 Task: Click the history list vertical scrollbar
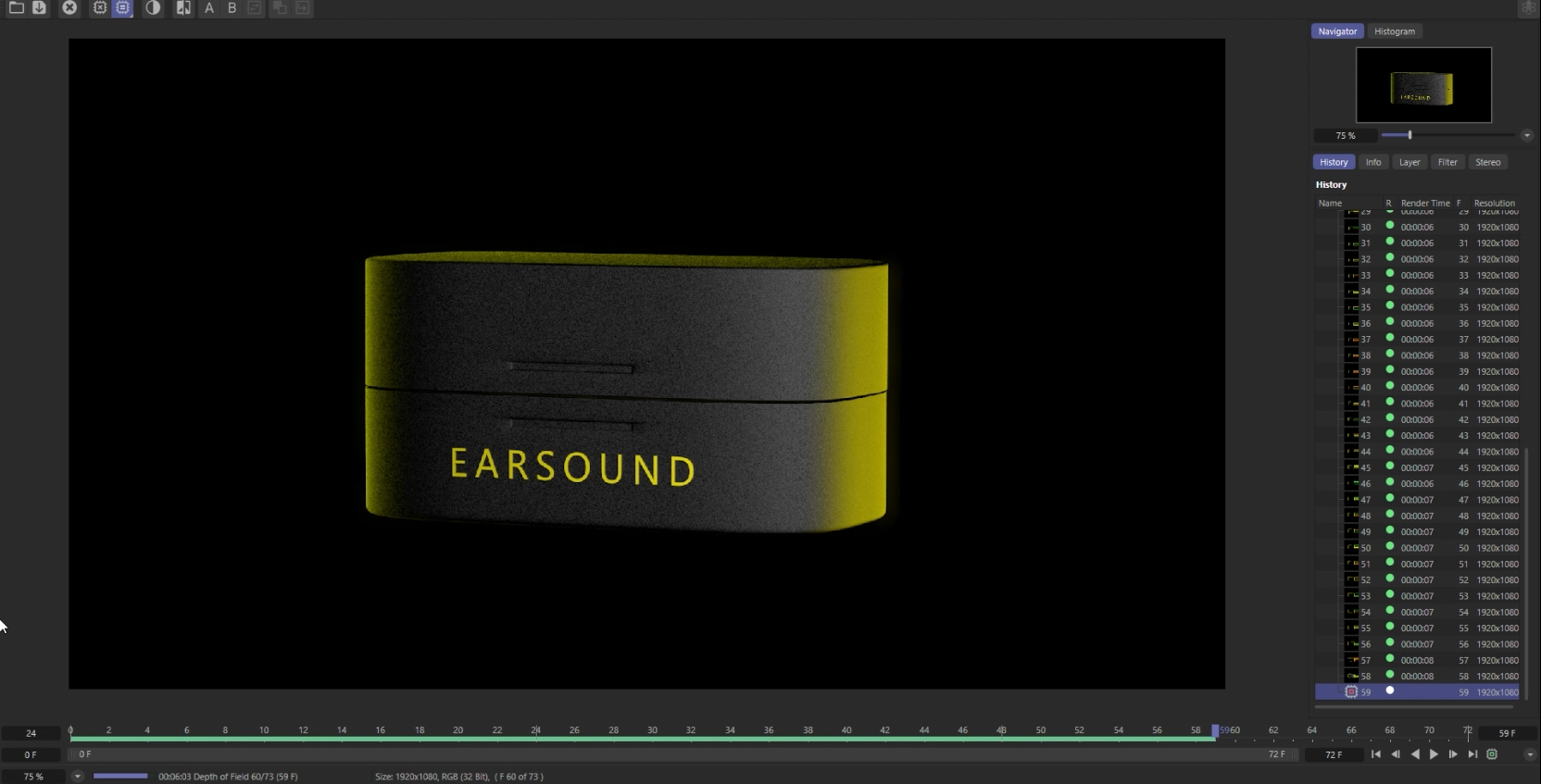pos(1524,574)
